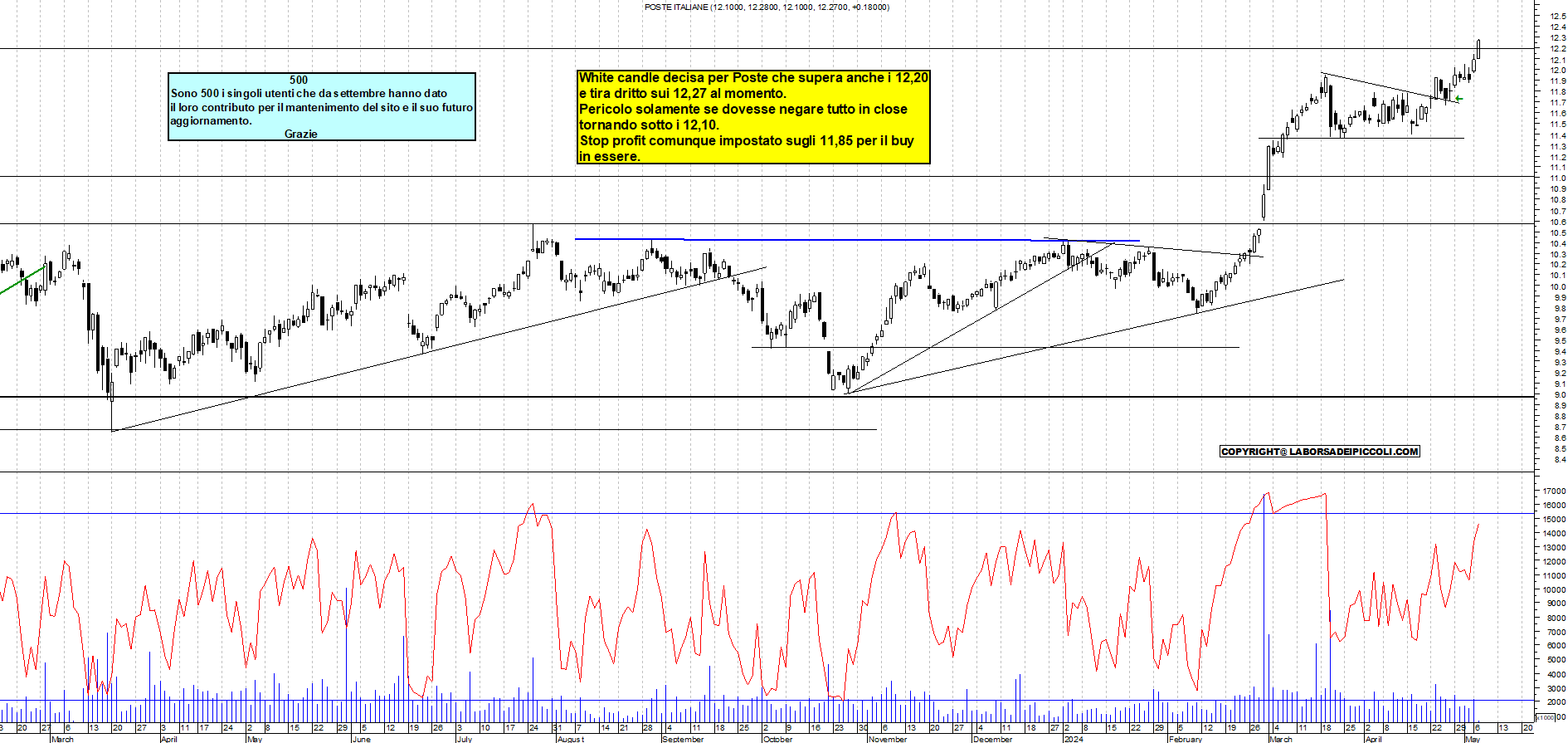Click the 12000 volume axis label
1568x743 pixels.
(x=1553, y=562)
